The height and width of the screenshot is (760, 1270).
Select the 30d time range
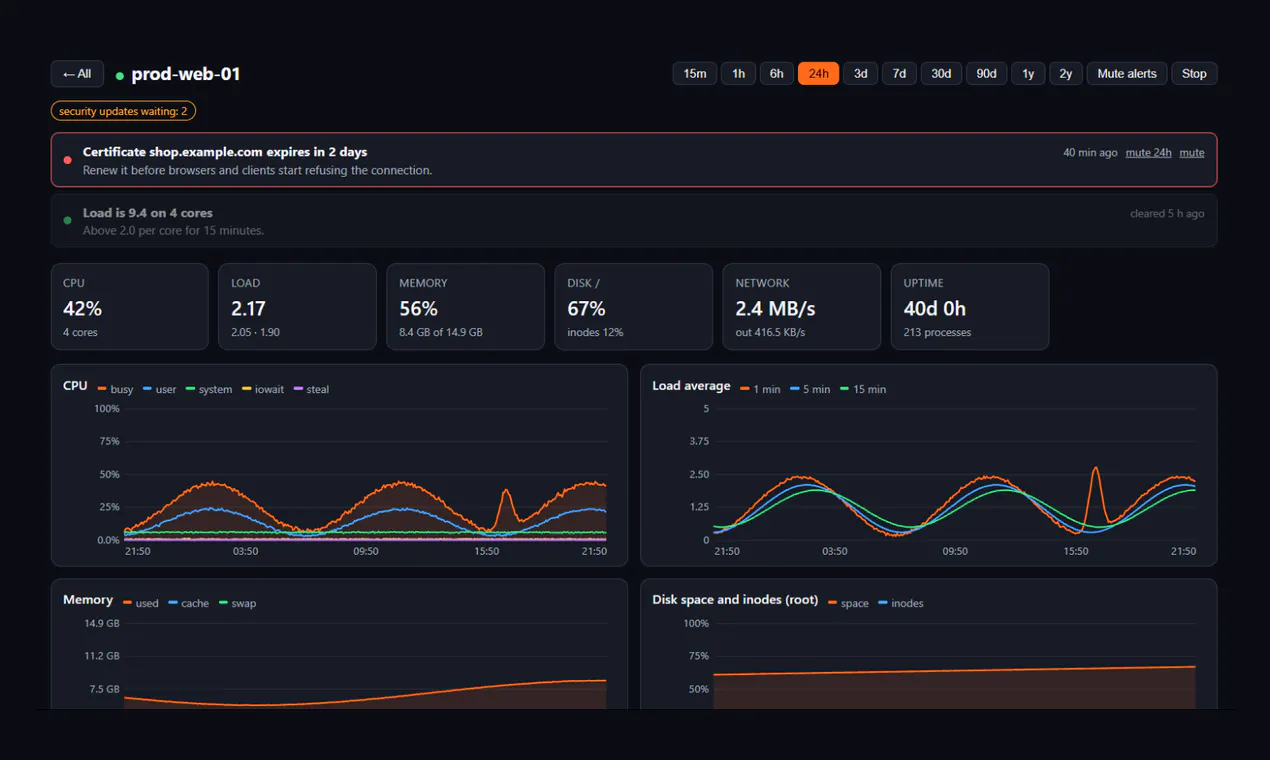941,74
